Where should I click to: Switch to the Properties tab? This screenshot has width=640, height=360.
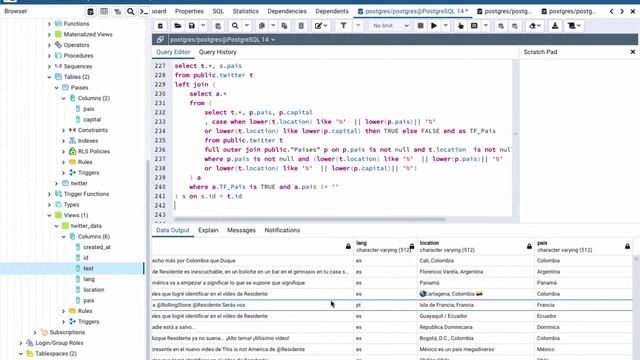click(189, 11)
